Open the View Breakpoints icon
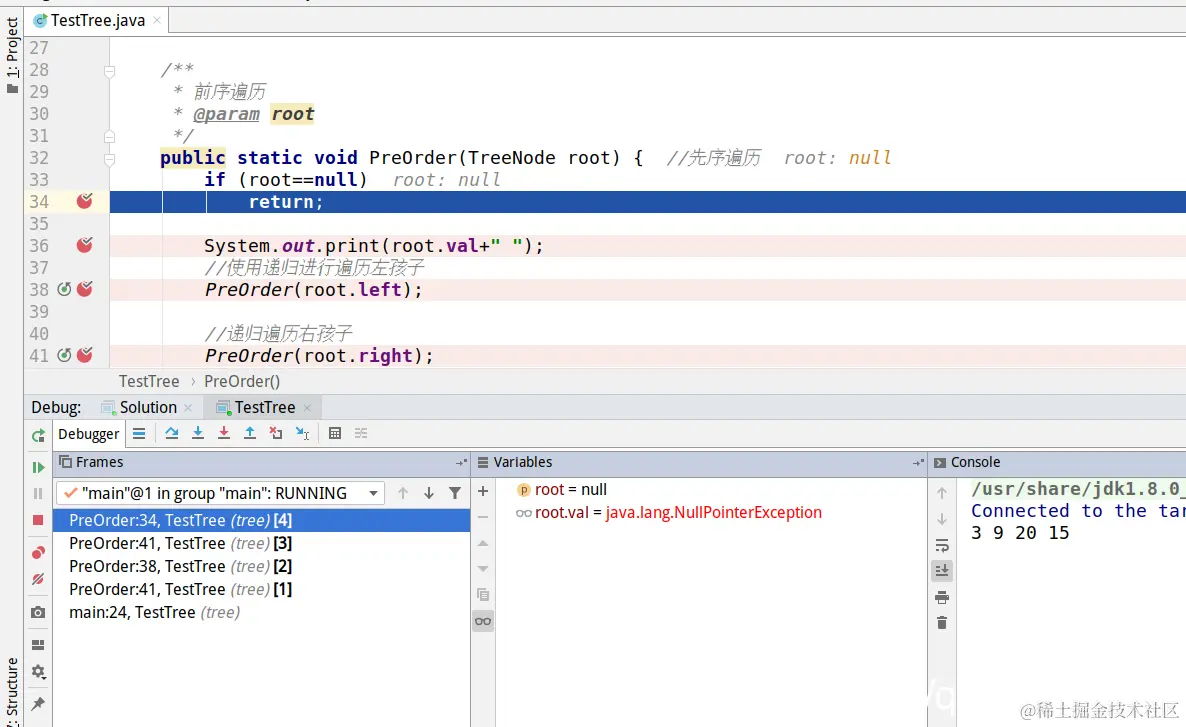The width and height of the screenshot is (1186, 727). click(x=38, y=553)
